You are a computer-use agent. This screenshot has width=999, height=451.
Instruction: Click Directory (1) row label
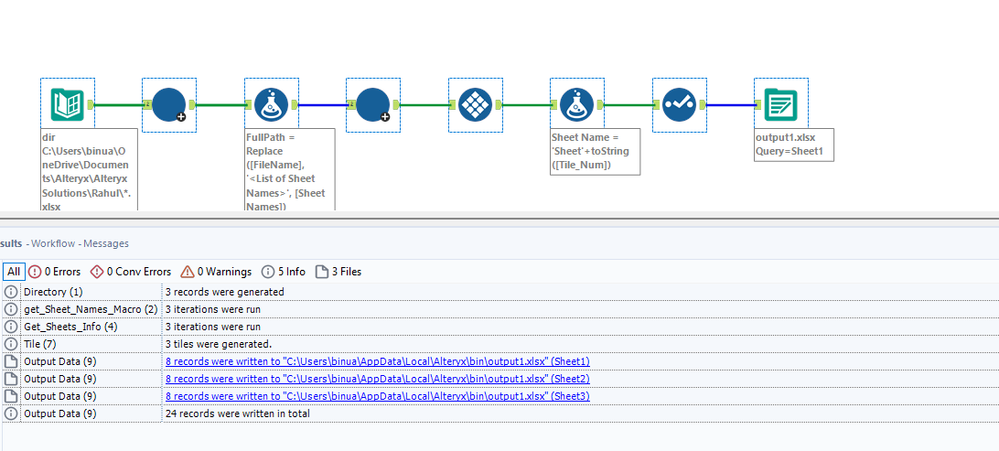[54, 292]
